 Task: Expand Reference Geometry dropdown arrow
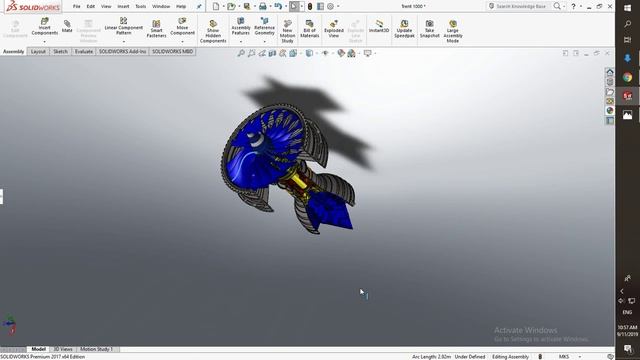pyautogui.click(x=264, y=42)
